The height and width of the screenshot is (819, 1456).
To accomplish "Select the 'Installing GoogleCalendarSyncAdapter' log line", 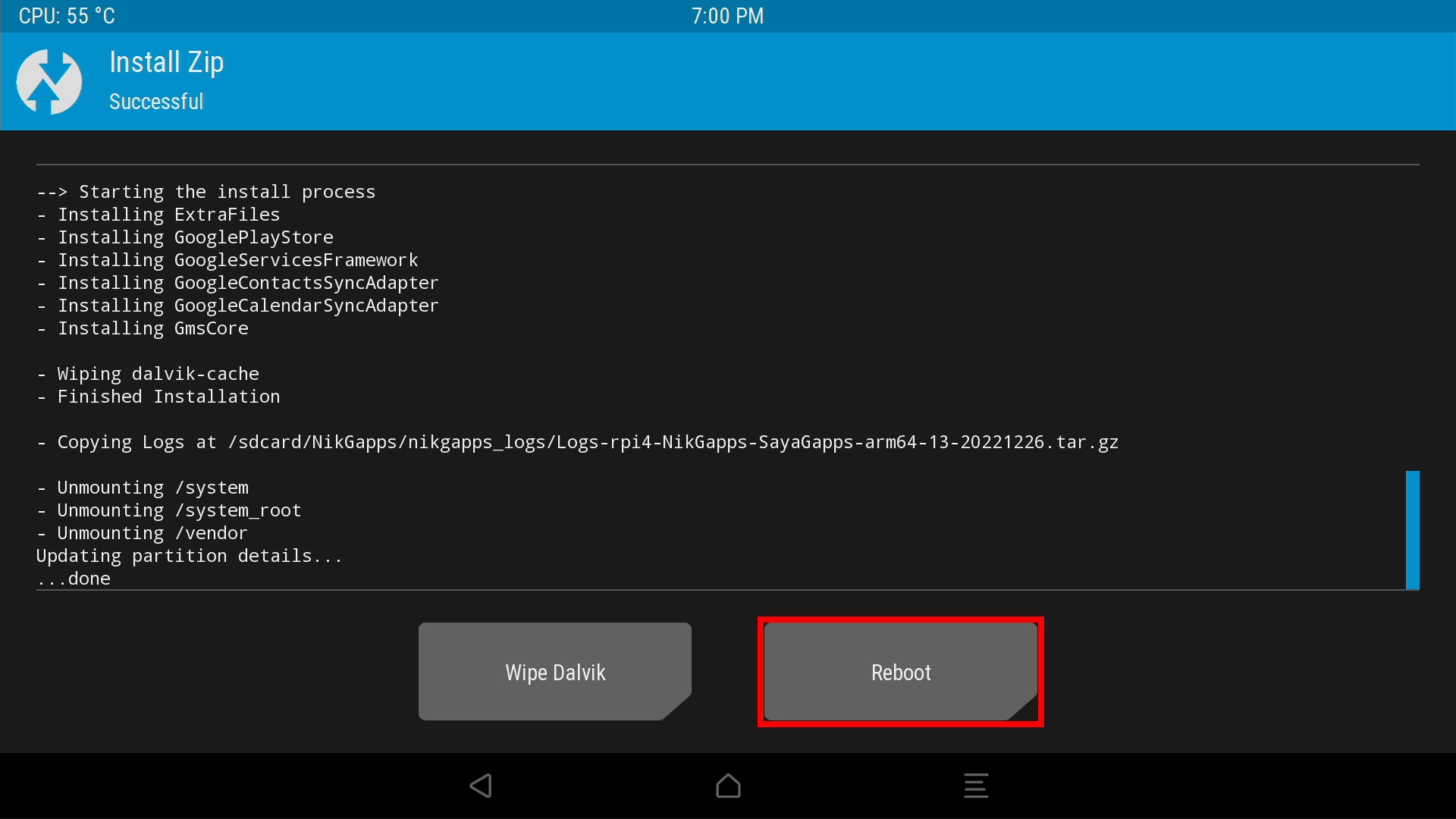I will click(237, 306).
